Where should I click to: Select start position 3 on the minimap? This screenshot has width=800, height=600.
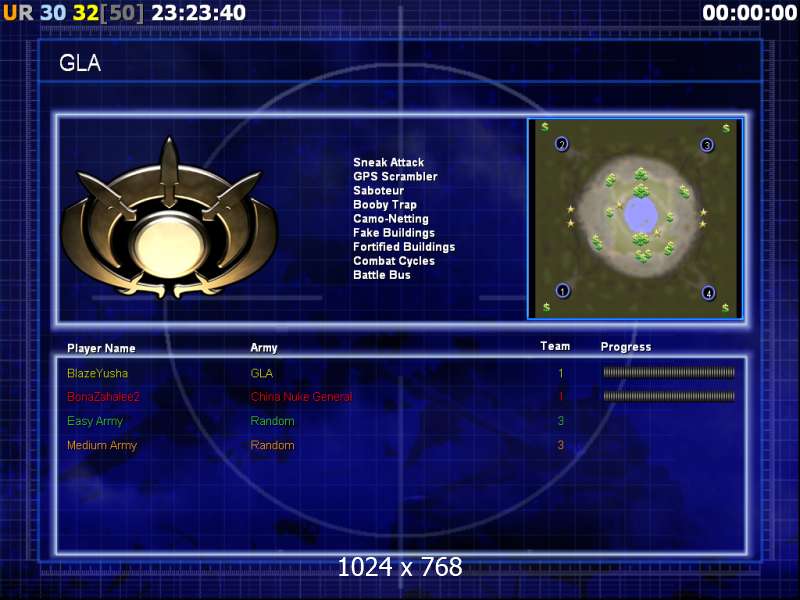(707, 145)
